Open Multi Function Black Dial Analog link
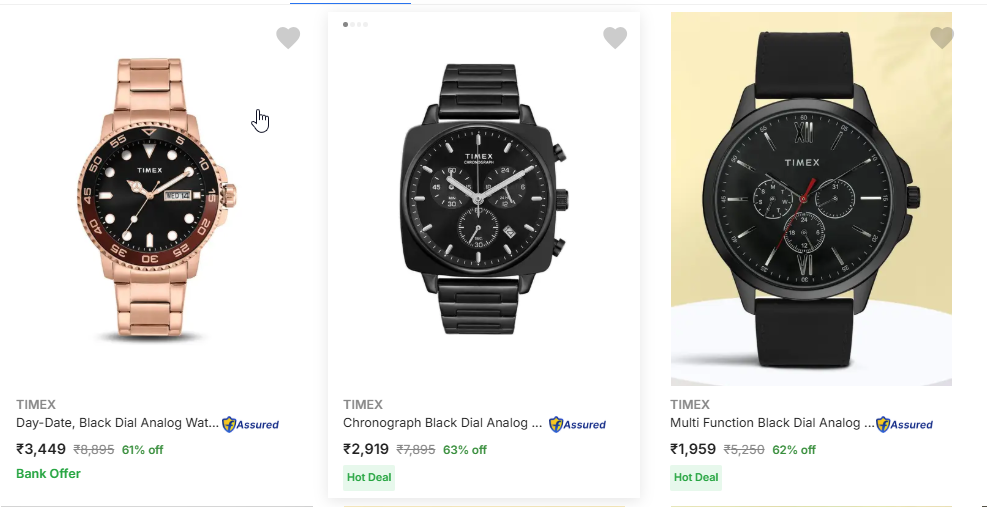The image size is (987, 507). [771, 423]
